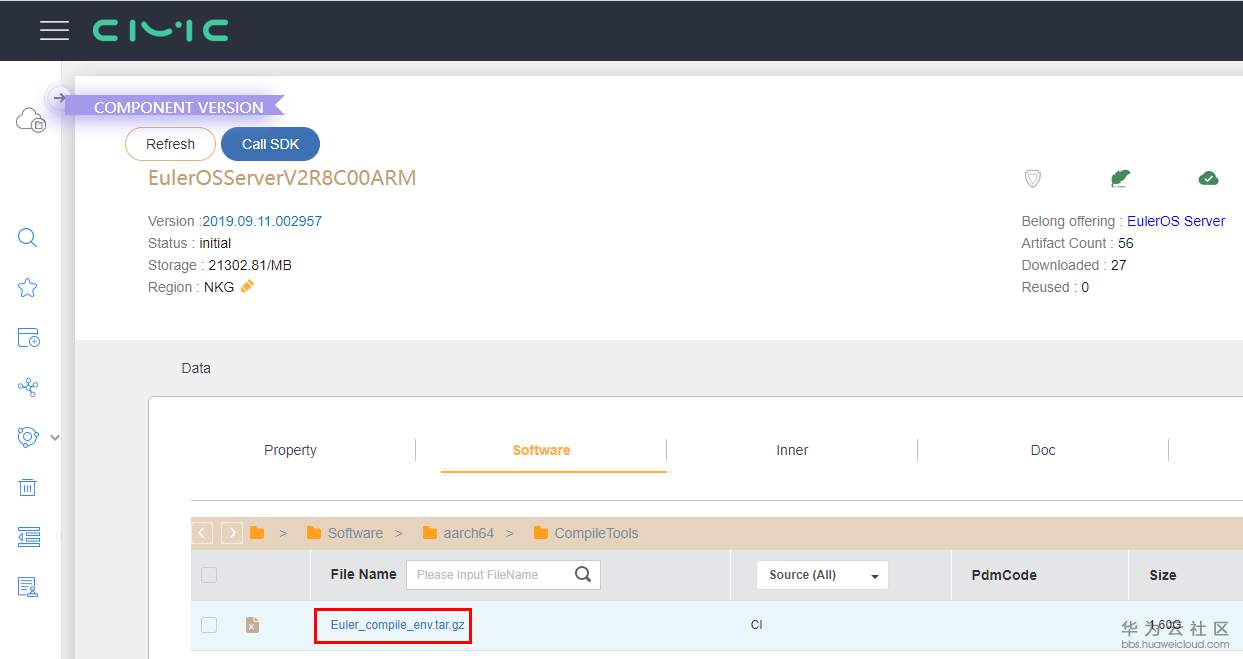Screen dimensions: 1243x659
Task: Switch to the Property tab
Action: coord(290,450)
